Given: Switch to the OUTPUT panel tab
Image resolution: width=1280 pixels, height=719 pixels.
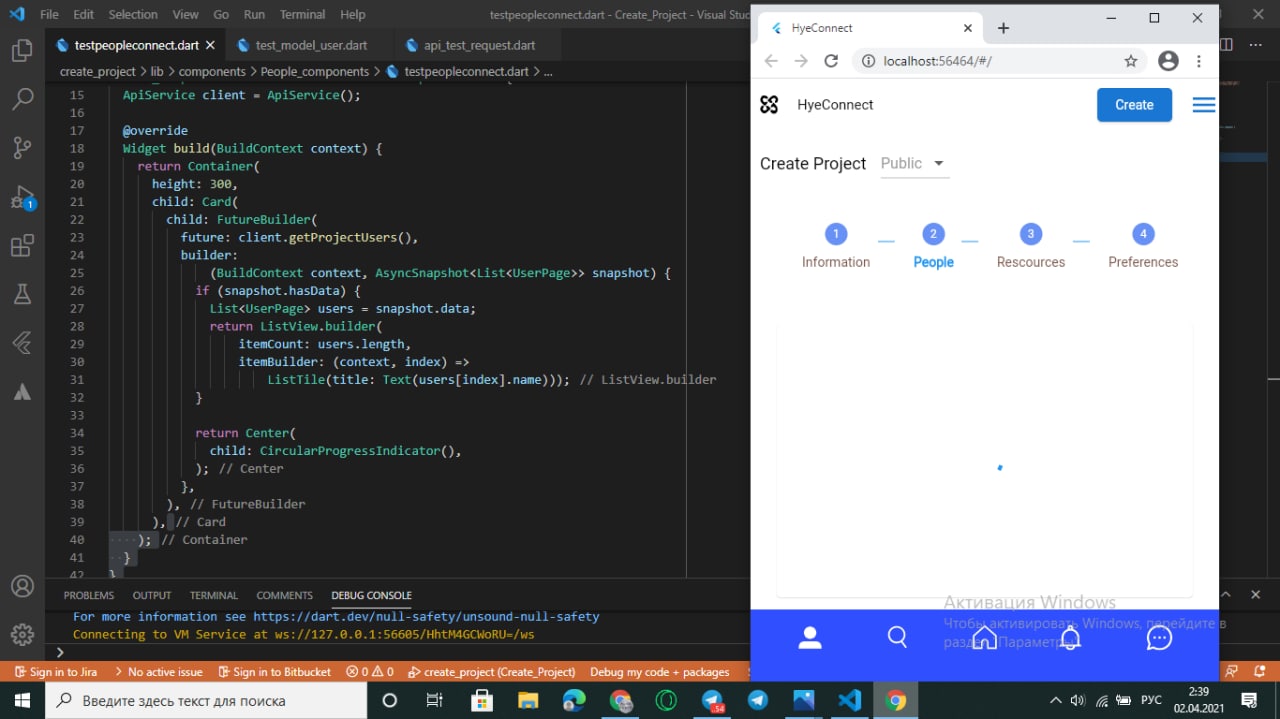Looking at the screenshot, I should [152, 595].
